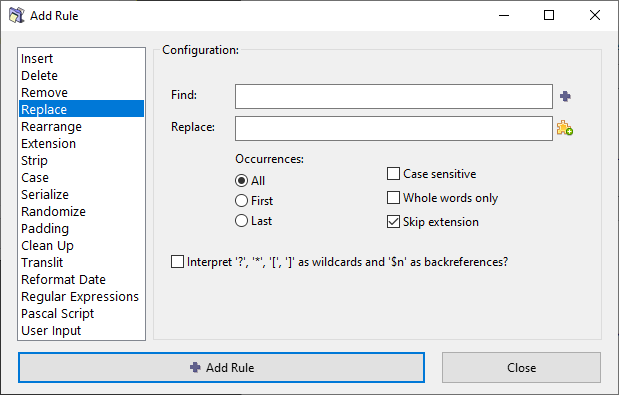
Task: Select the Insert rule type
Action: pos(81,58)
